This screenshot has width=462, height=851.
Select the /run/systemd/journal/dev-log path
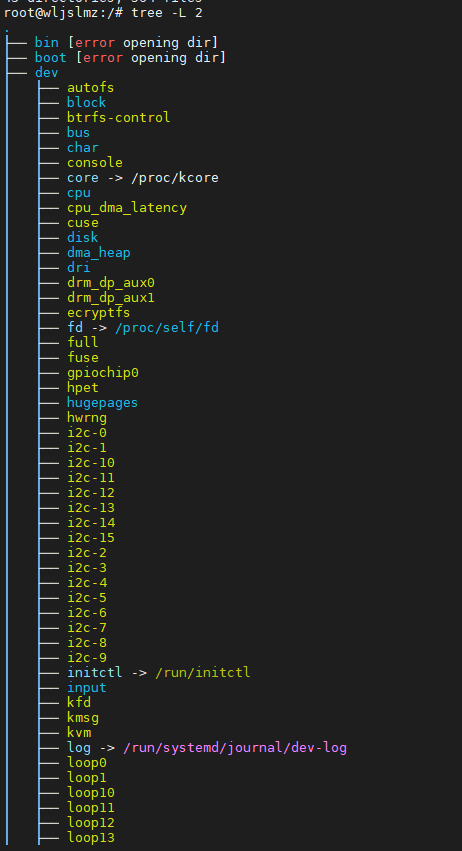coord(235,748)
